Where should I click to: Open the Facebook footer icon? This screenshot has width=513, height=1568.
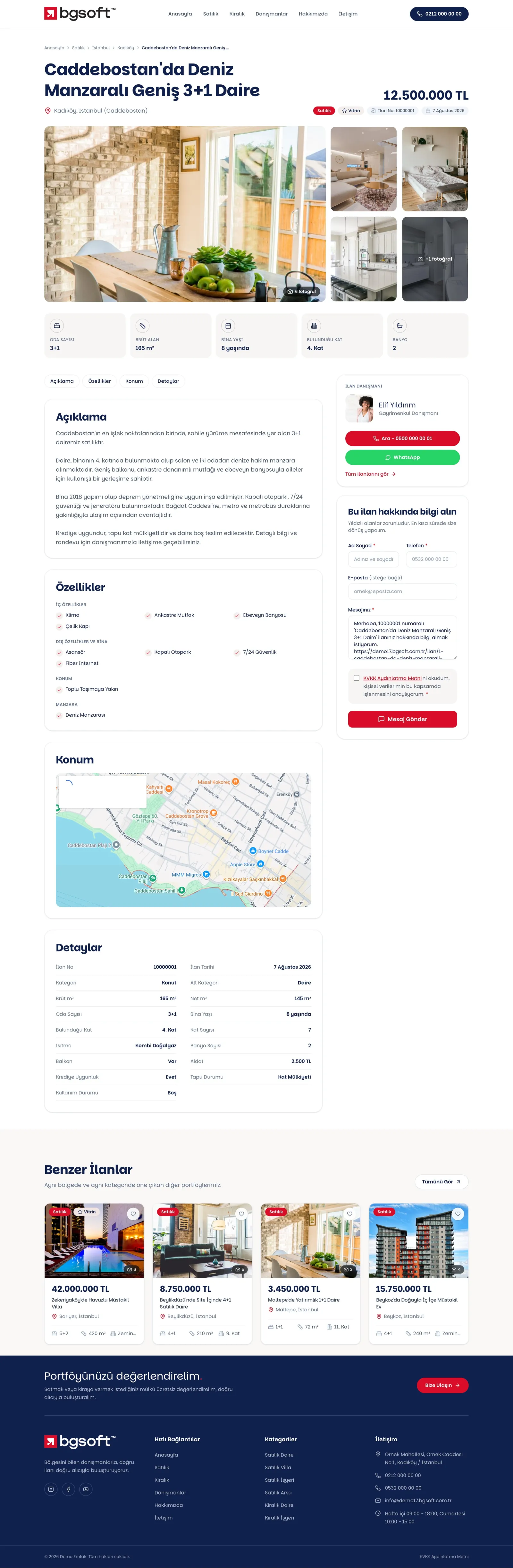tap(69, 1489)
